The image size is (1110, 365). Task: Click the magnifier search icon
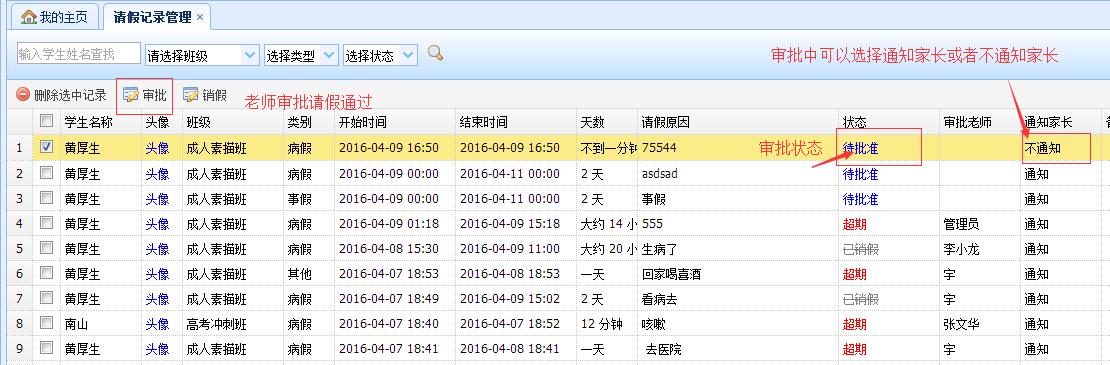(435, 53)
